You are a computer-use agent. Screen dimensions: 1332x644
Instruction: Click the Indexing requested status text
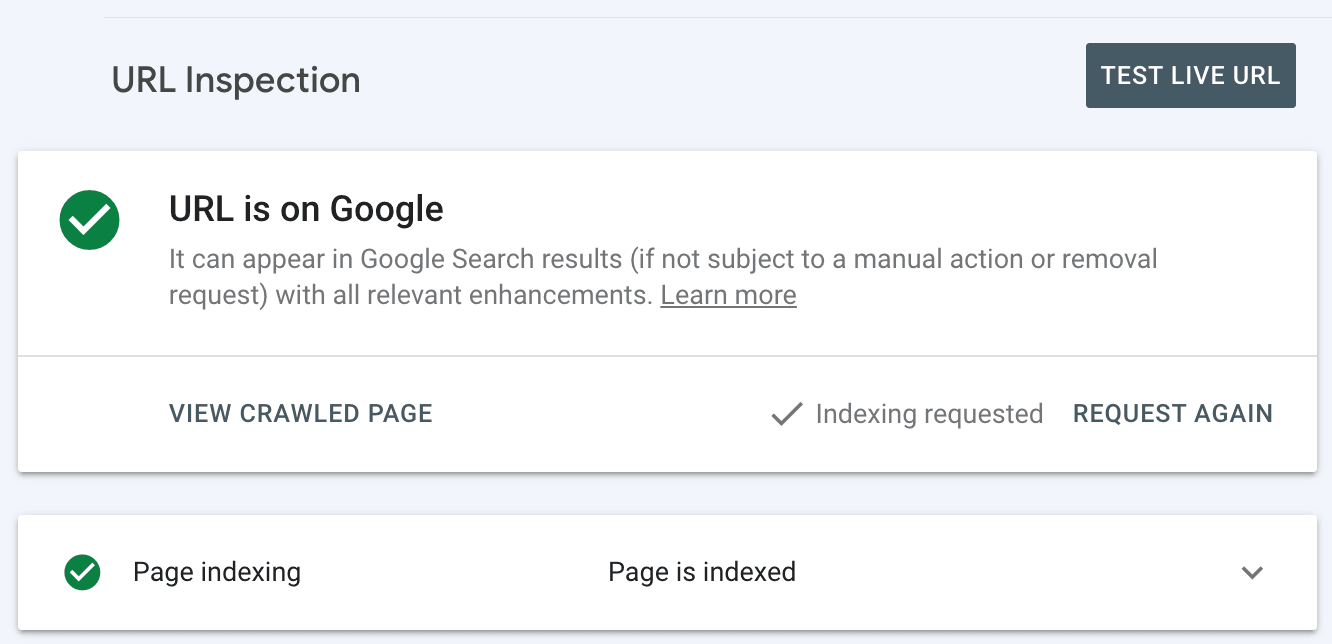(x=929, y=413)
